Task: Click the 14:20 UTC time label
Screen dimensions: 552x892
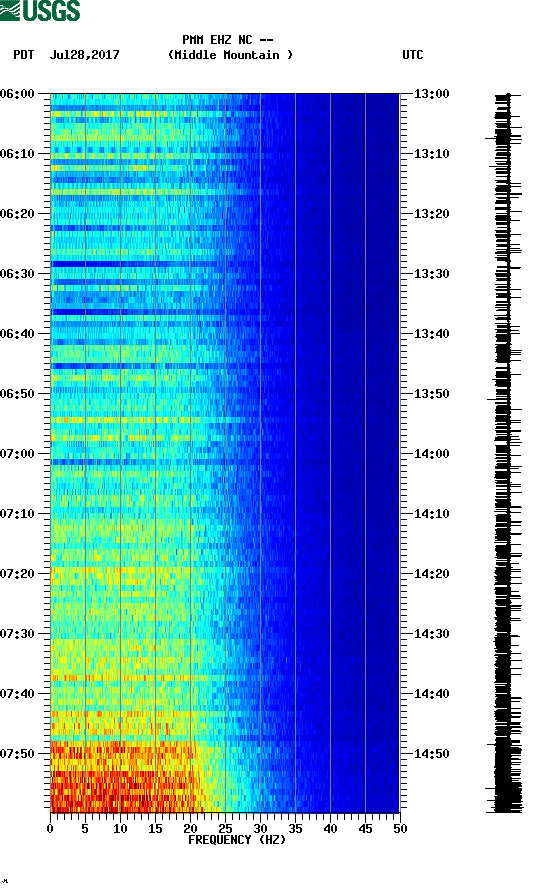Action: [x=431, y=574]
